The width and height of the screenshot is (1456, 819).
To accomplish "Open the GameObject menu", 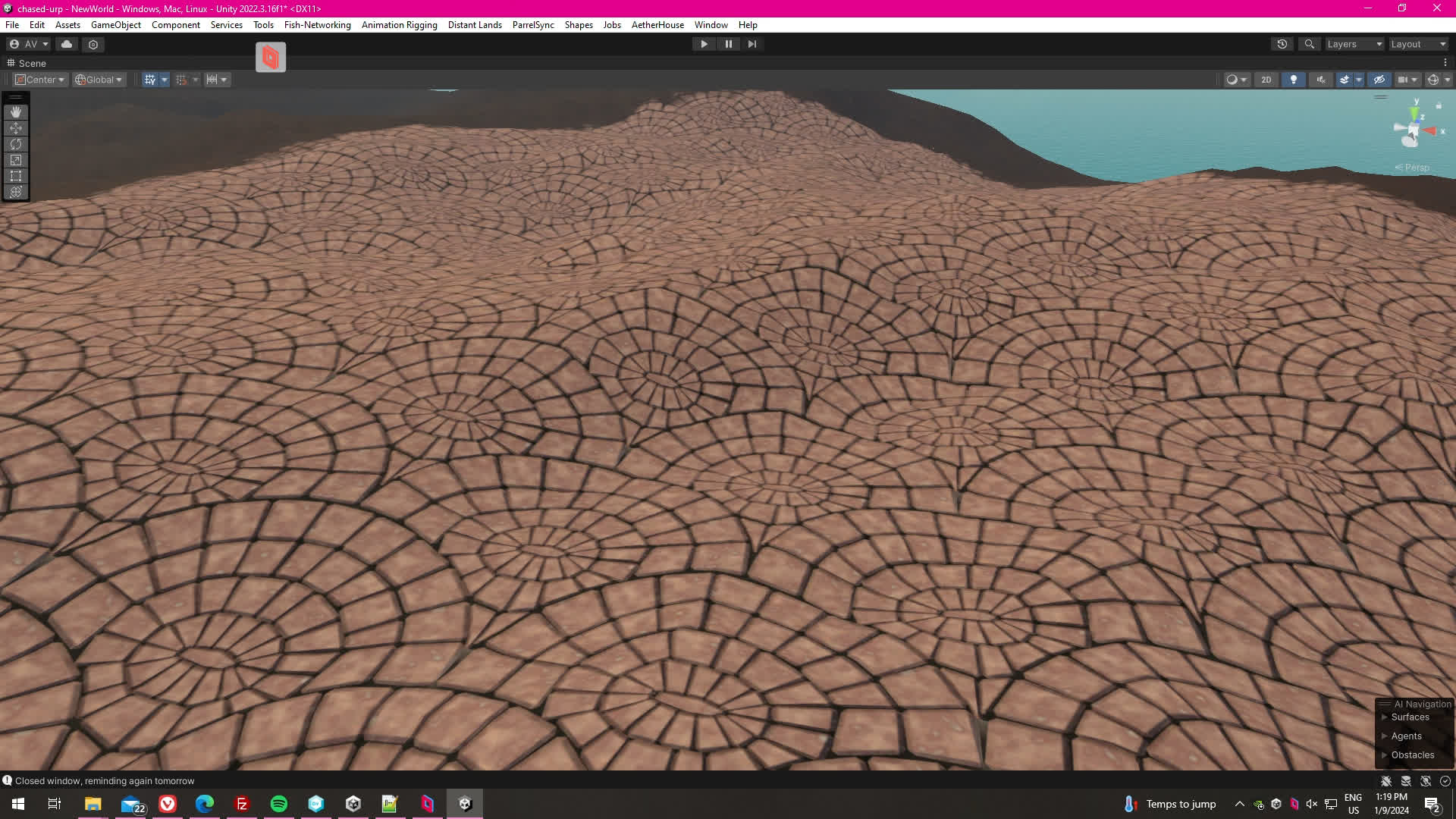I will tap(115, 25).
